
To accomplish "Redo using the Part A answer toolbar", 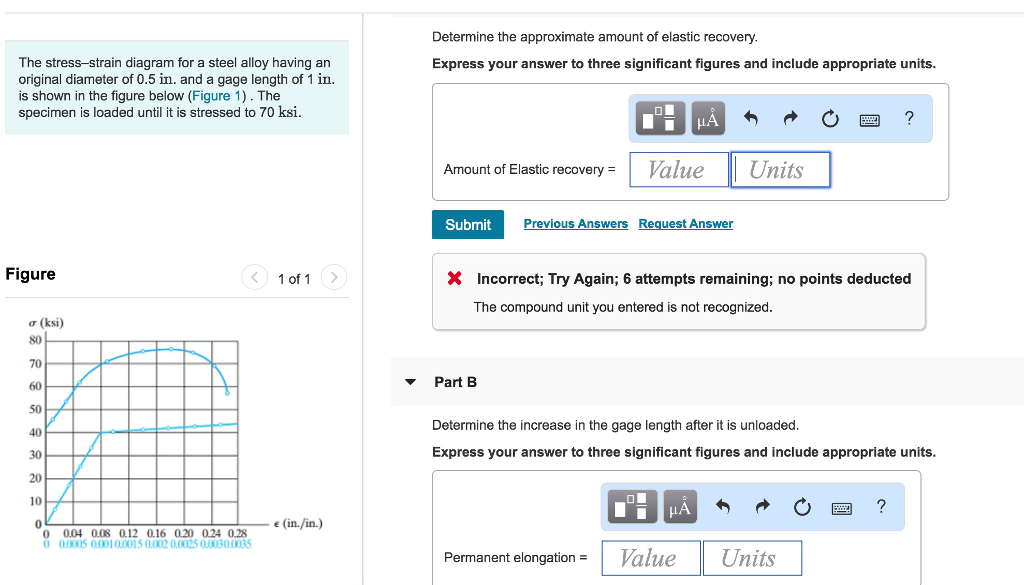I will point(790,117).
